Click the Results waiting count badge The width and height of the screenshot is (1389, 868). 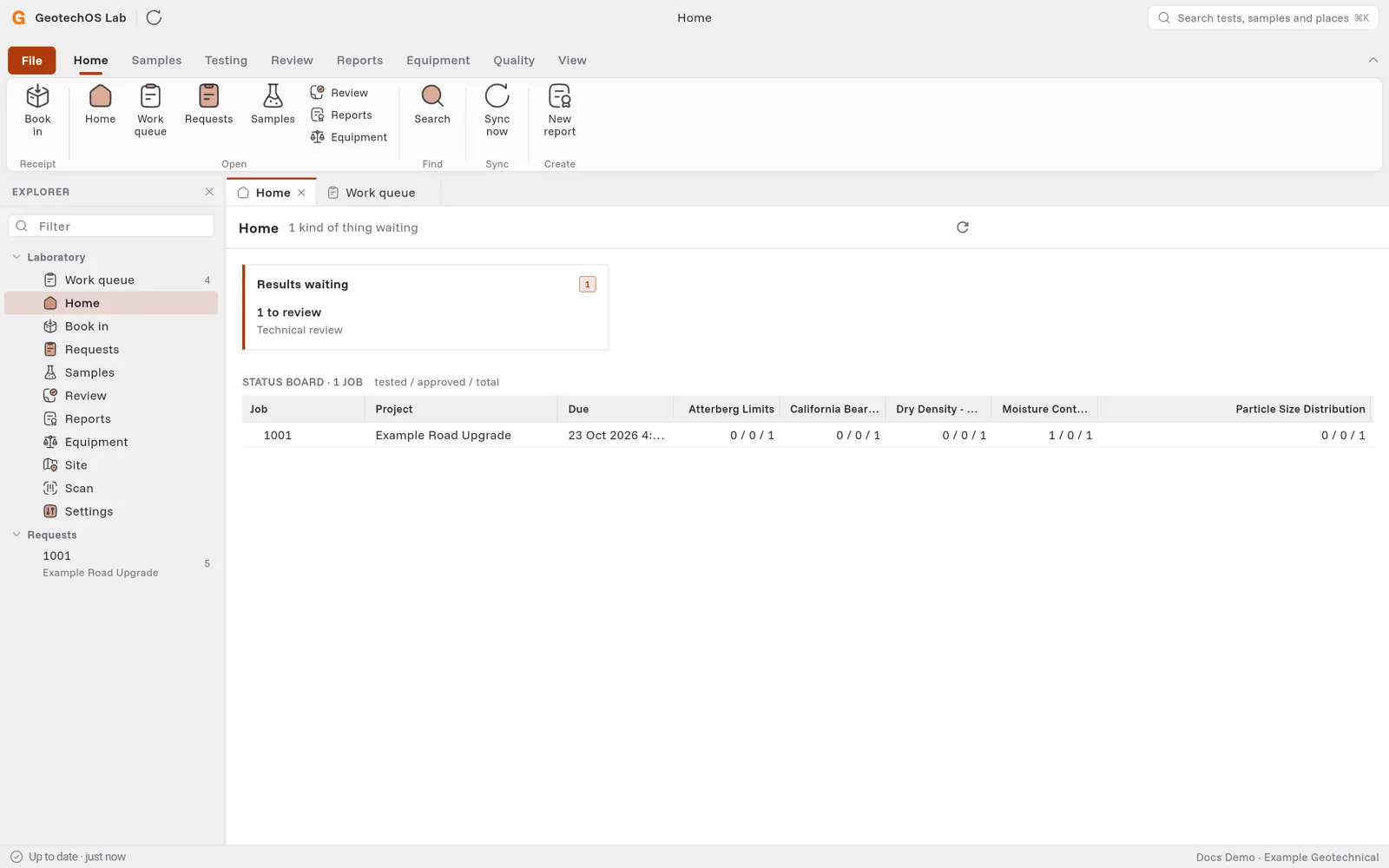588,284
